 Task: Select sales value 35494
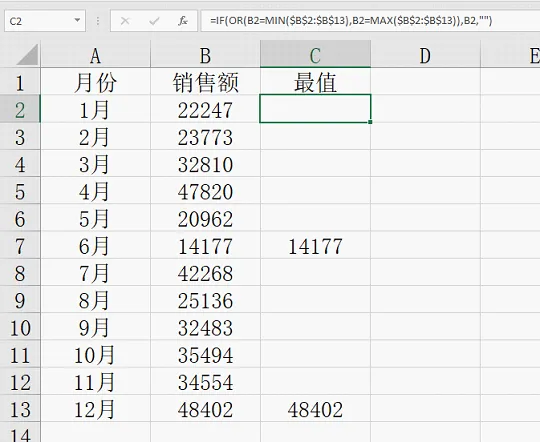[205, 354]
